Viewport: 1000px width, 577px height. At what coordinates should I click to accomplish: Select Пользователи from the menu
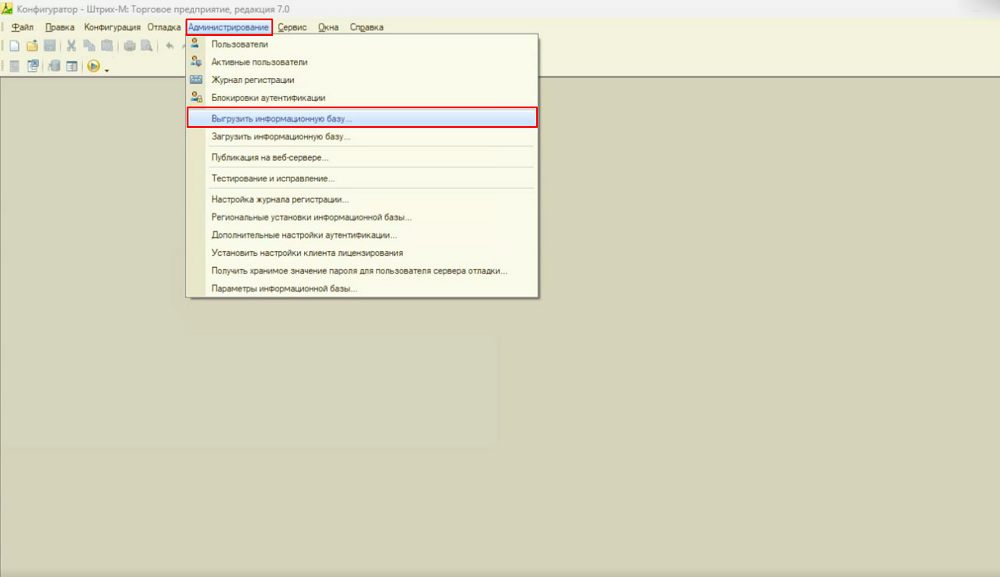(x=362, y=44)
